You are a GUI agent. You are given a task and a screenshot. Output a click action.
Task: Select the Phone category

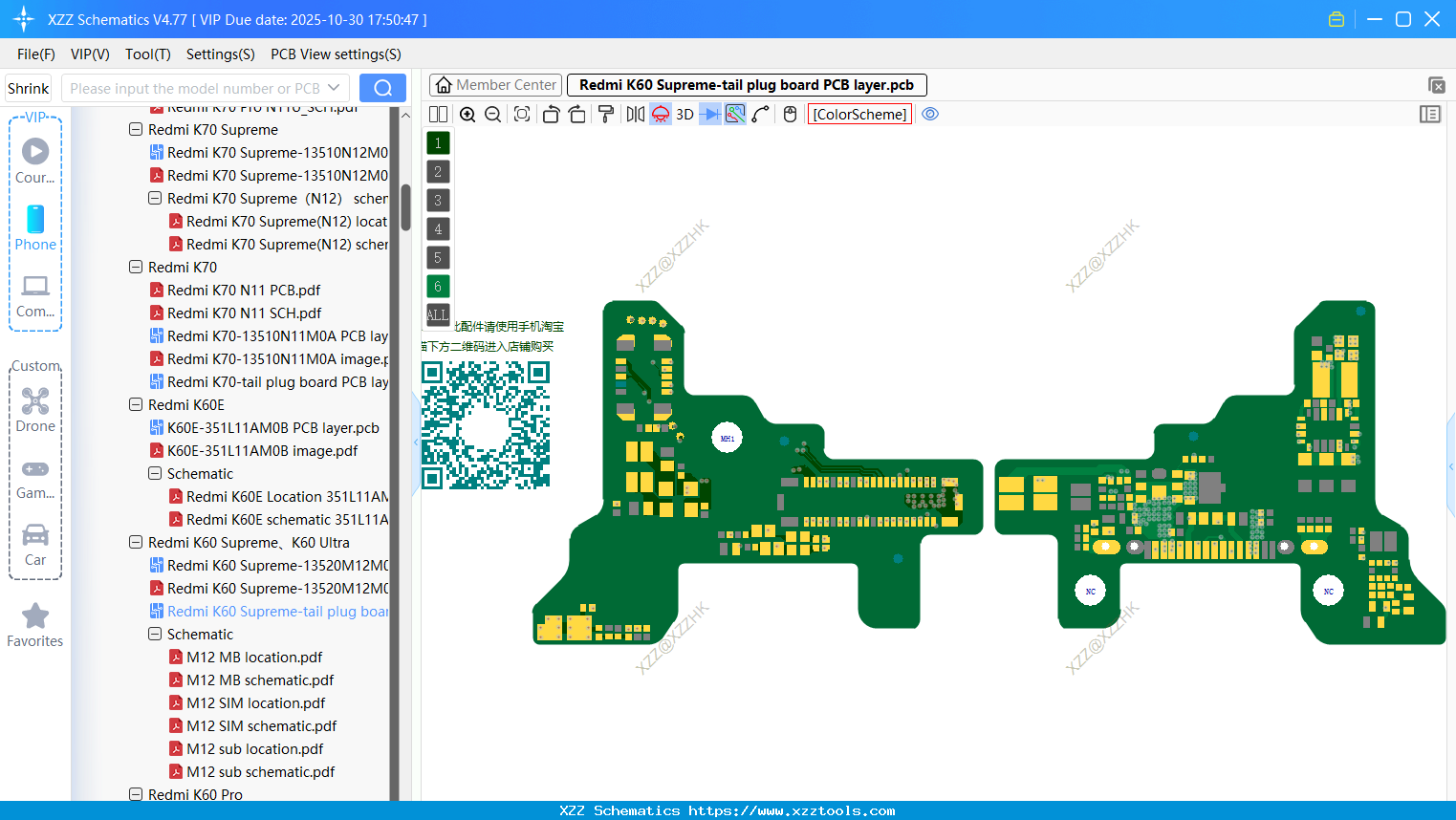[35, 227]
